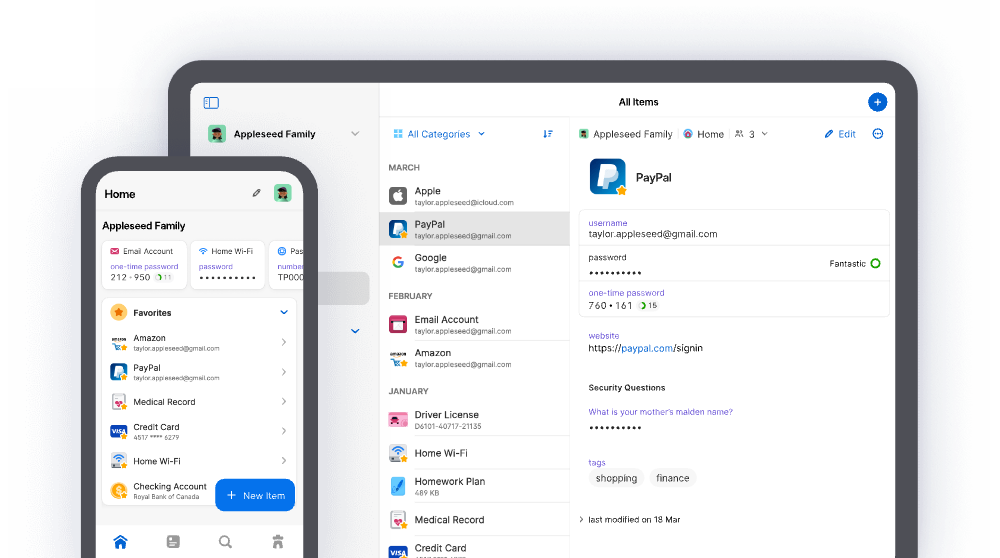Open the paypal.com website link
The width and height of the screenshot is (1000, 558).
(645, 348)
